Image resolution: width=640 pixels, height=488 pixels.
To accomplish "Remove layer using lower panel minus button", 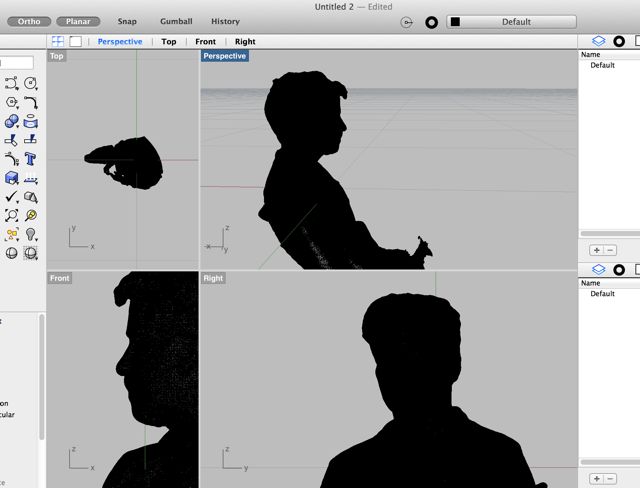I will (x=610, y=479).
